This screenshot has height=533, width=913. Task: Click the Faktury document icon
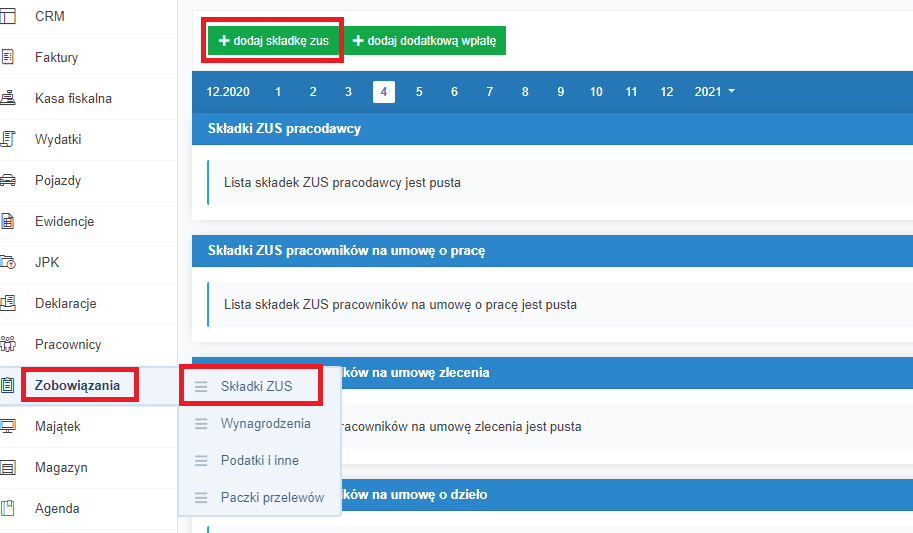pos(8,57)
